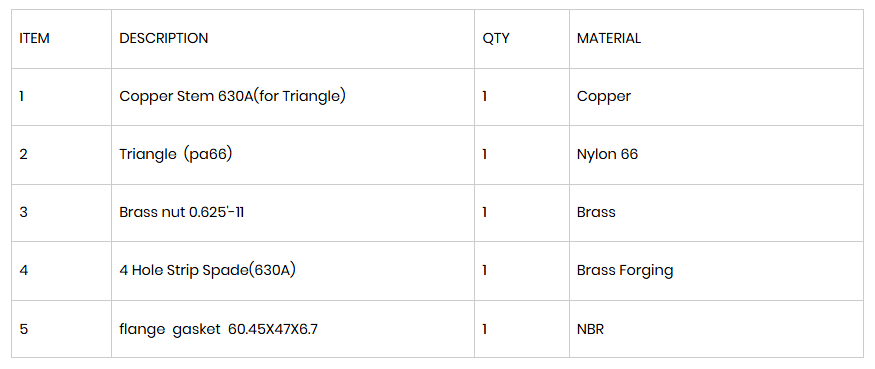875x369 pixels.
Task: Select the 4 Hole Strip Spade(630A) cell
Action: pos(293,271)
